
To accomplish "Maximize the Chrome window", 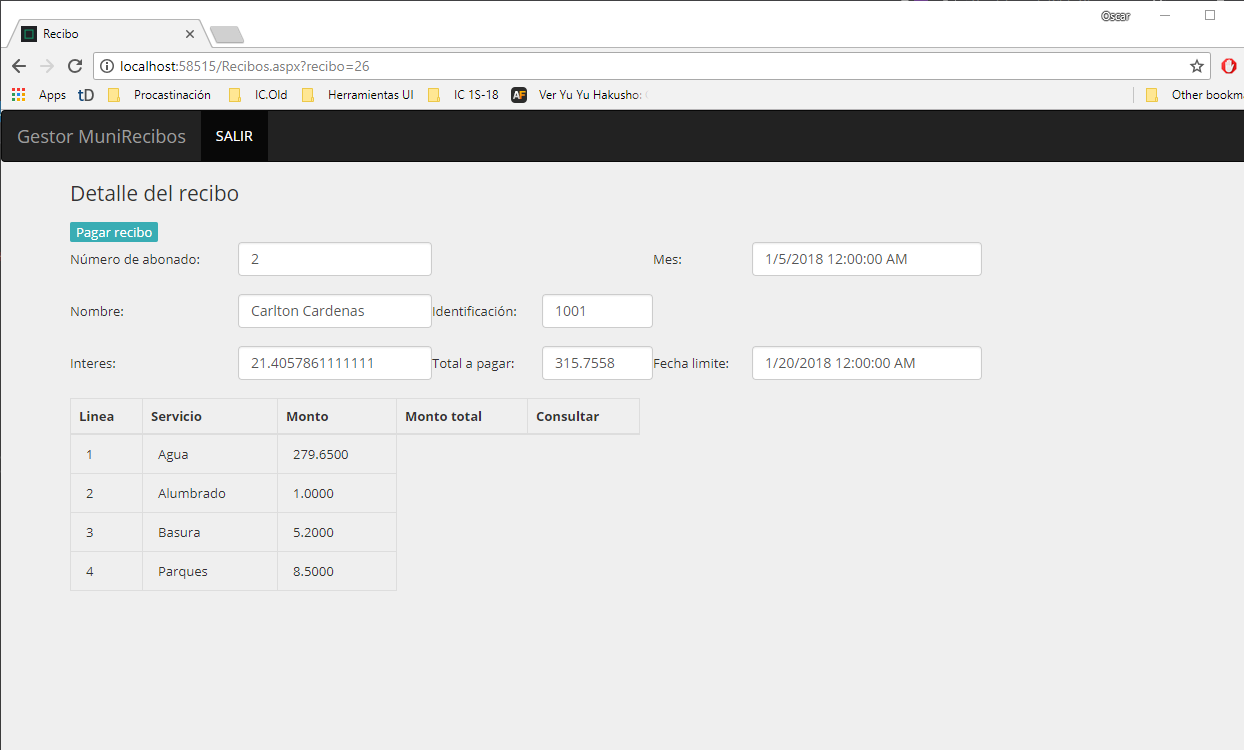I will click(1209, 16).
